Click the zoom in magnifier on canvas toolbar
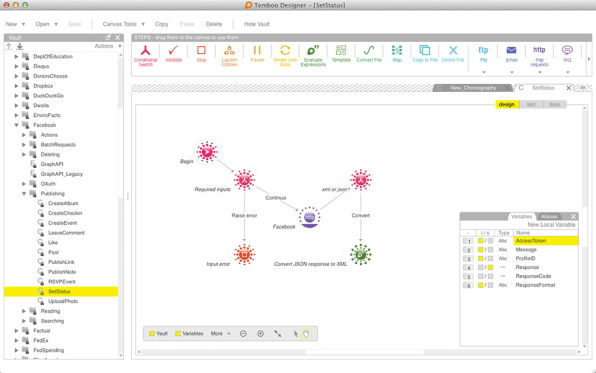Viewport: 596px width, 373px height. click(260, 333)
